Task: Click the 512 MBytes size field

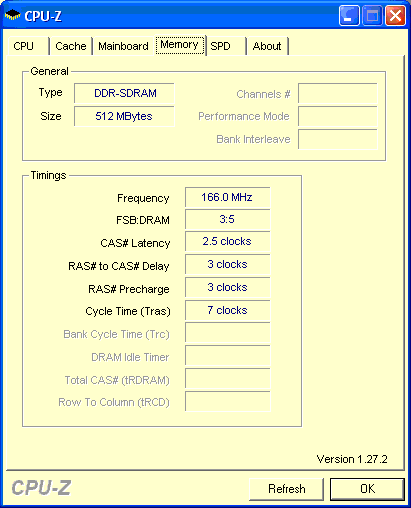Action: coord(124,116)
